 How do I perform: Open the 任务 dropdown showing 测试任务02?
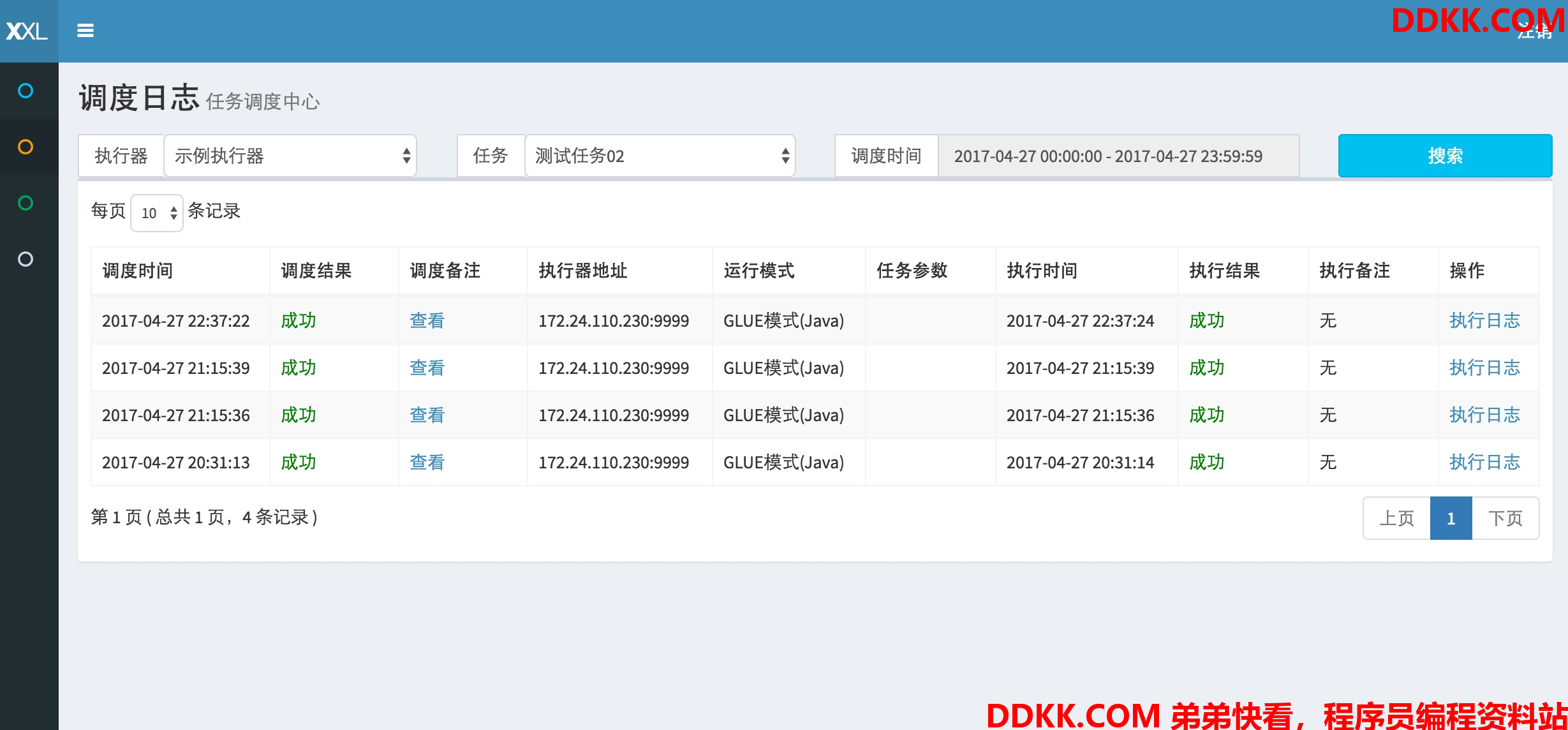tap(660, 156)
